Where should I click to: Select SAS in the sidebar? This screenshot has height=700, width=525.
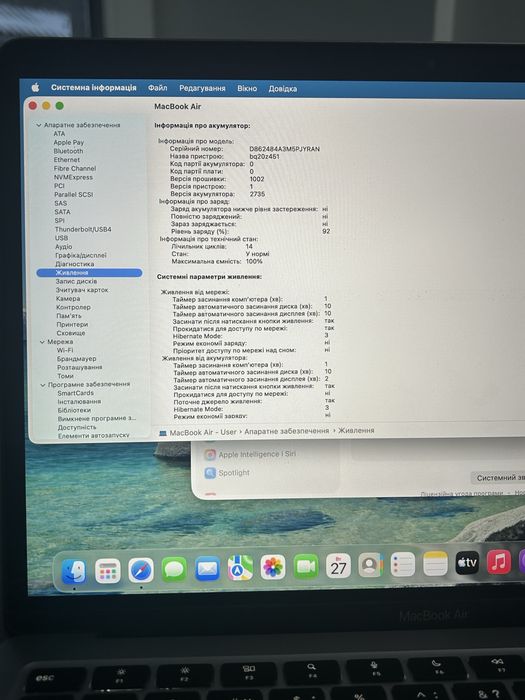[x=61, y=203]
